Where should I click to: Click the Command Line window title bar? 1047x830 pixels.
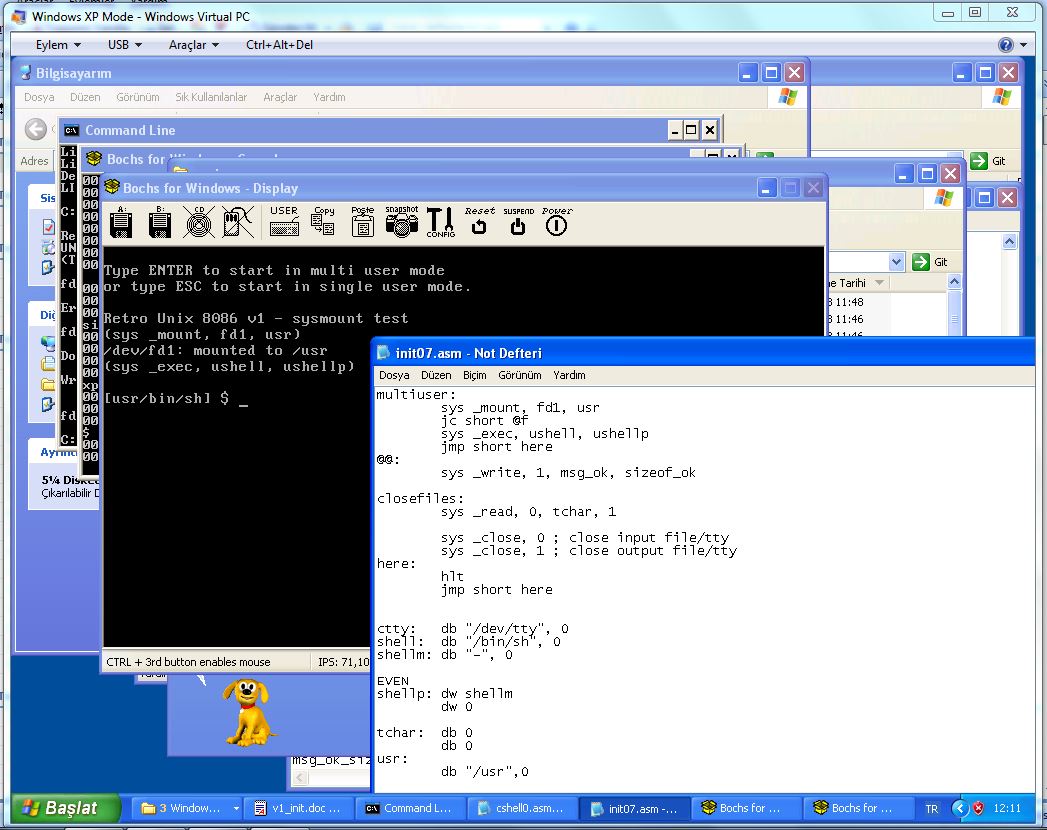coord(391,130)
